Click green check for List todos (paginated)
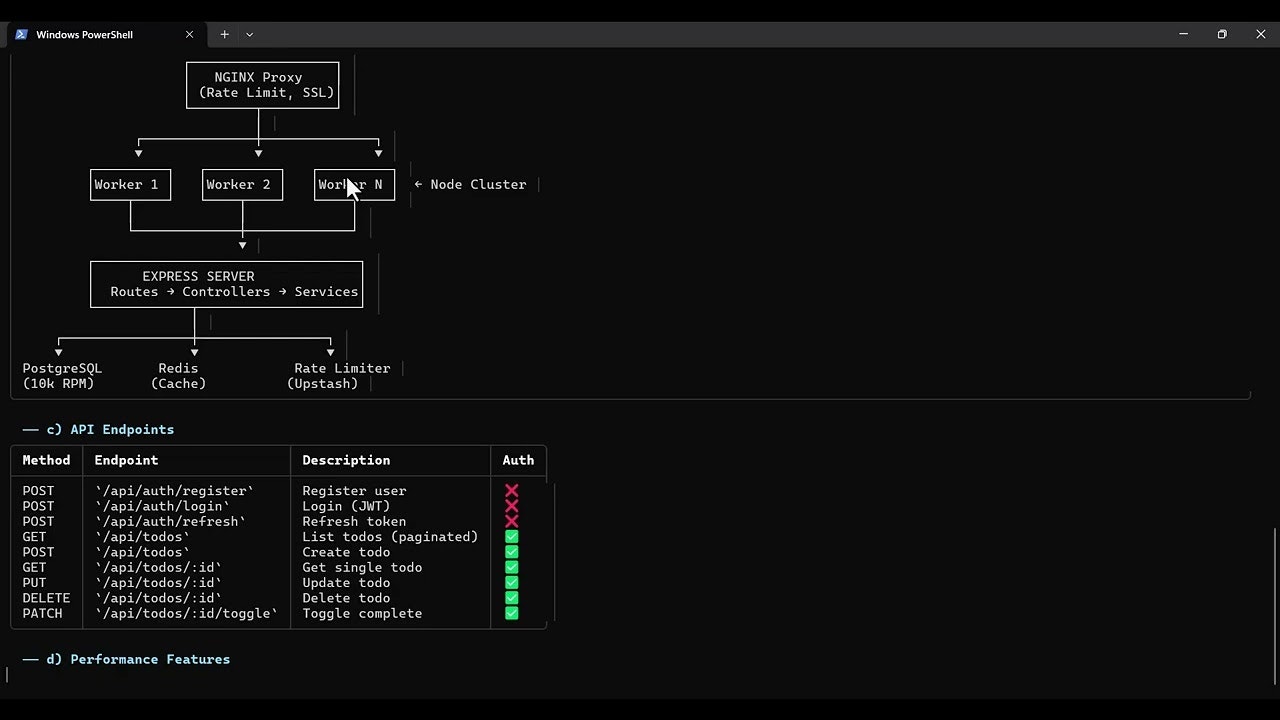 coord(512,537)
